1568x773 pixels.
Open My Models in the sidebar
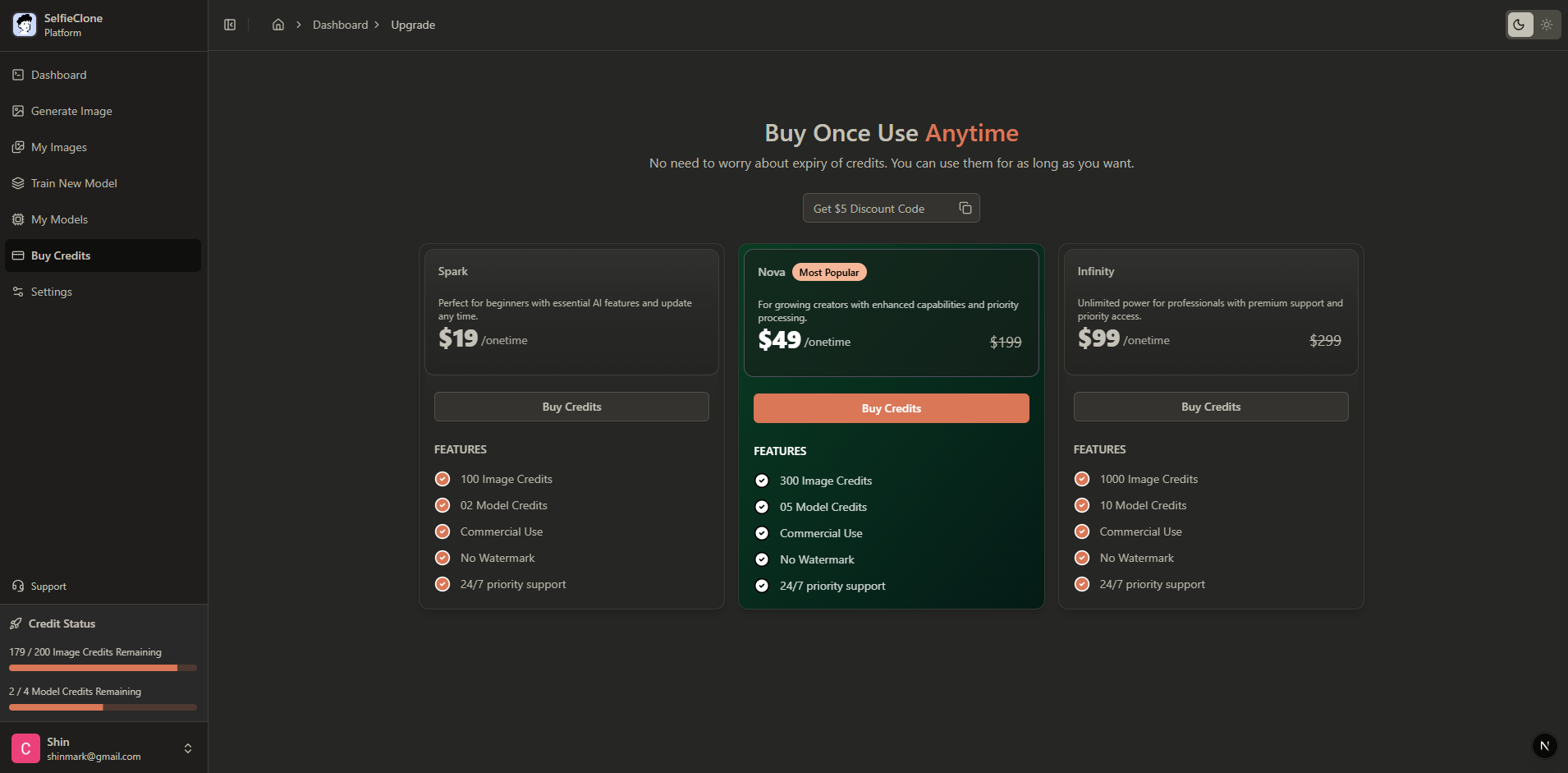pyautogui.click(x=103, y=219)
